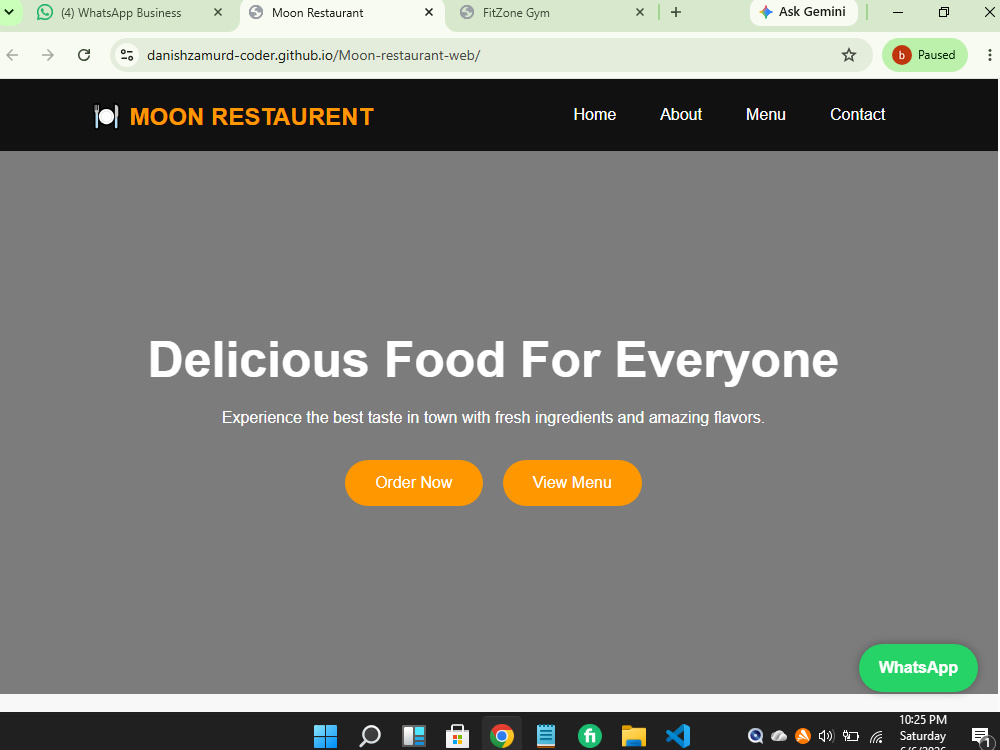1000x750 pixels.
Task: Close the FitZone Gym tab
Action: 640,12
